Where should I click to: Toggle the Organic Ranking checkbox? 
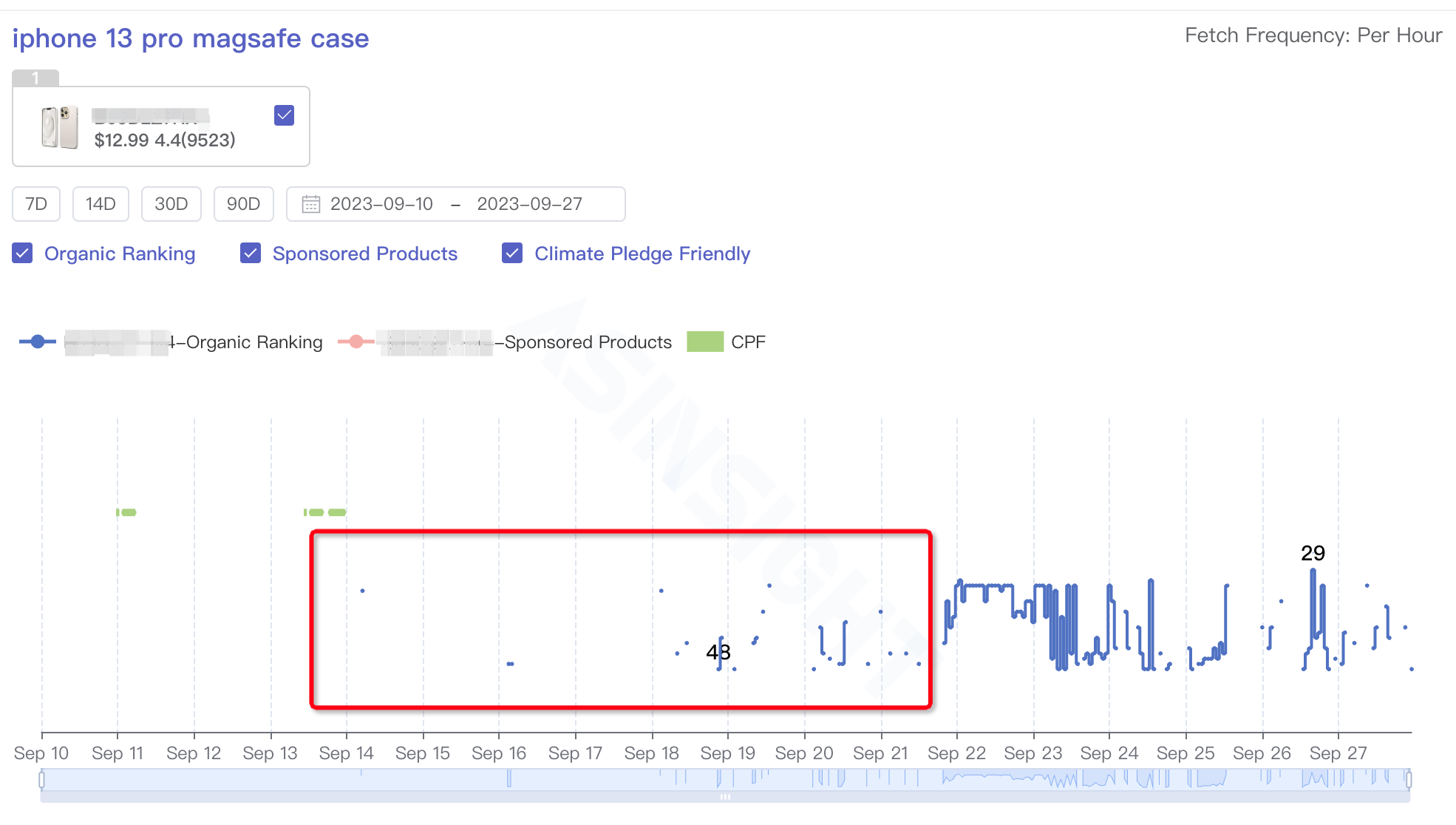(22, 254)
